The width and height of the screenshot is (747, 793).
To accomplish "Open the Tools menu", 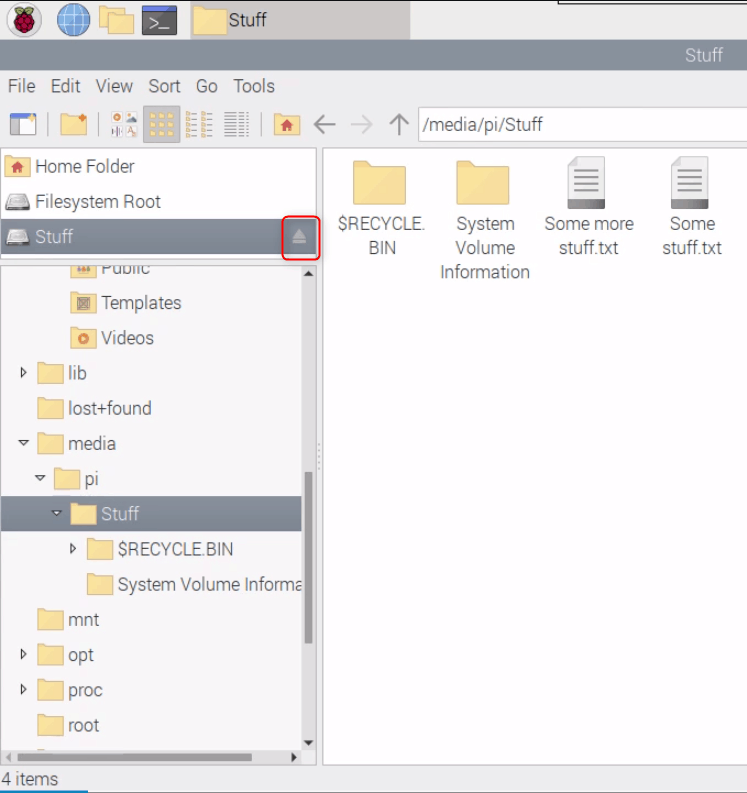I will point(254,86).
